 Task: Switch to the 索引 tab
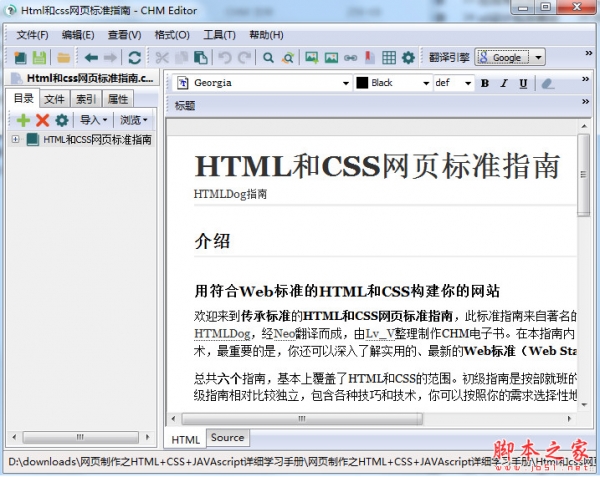[x=86, y=99]
